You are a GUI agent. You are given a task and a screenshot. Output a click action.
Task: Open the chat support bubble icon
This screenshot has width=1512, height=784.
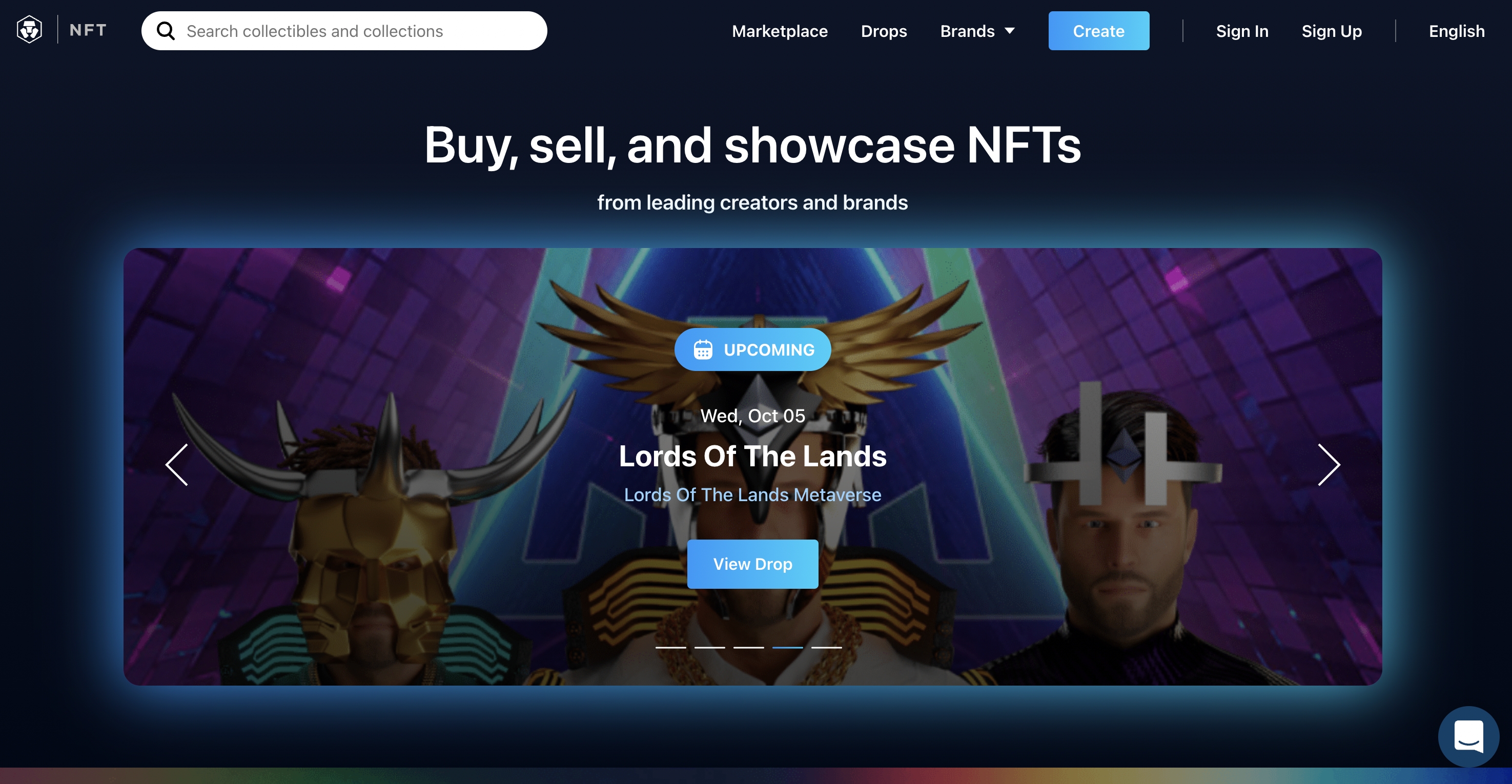coord(1468,736)
